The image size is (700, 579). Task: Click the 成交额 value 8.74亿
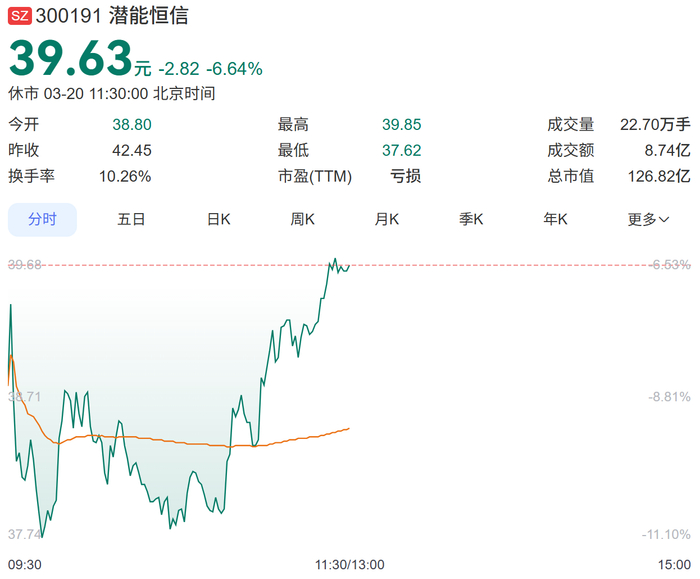[667, 150]
